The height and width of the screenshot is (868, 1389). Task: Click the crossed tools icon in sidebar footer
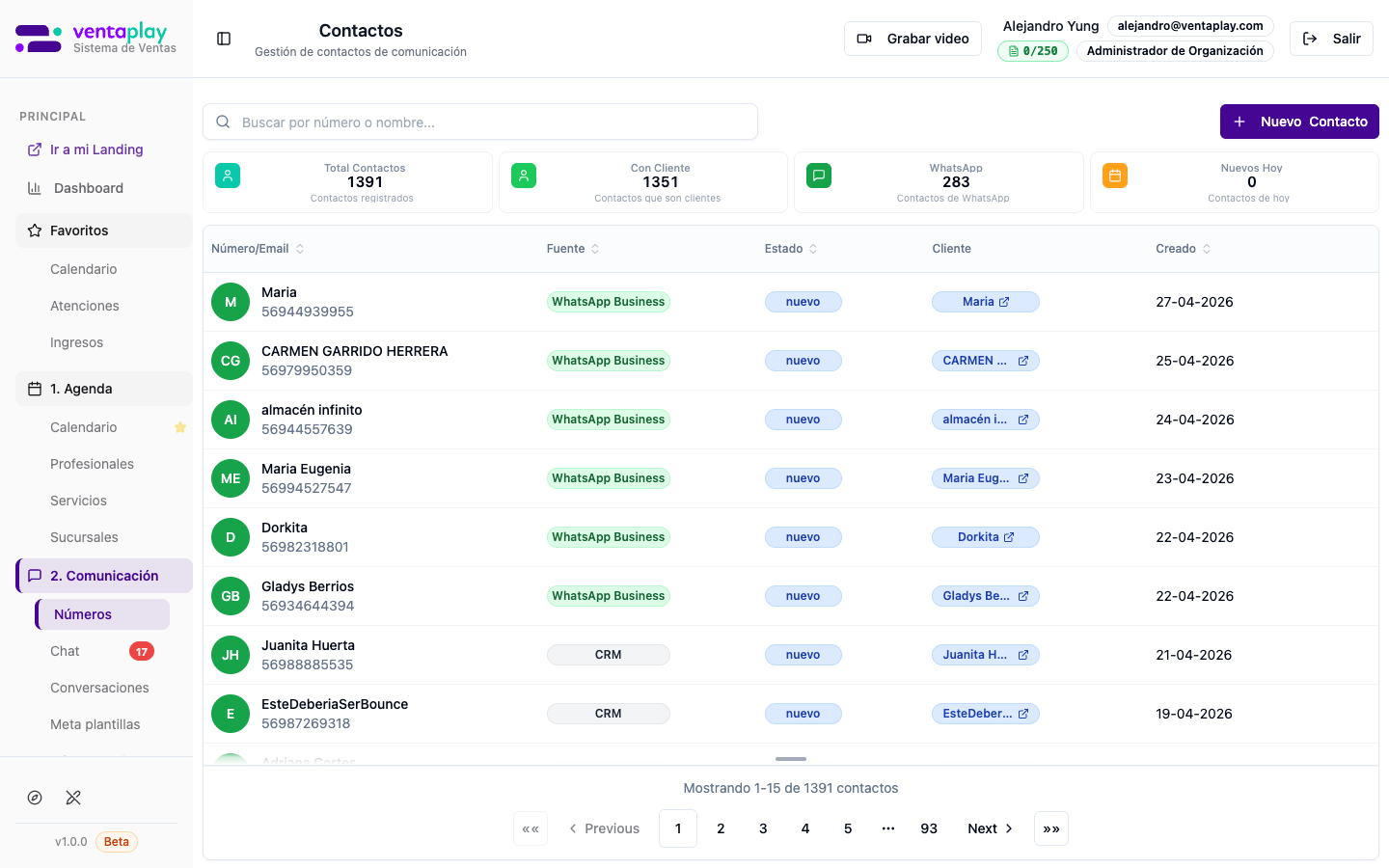coord(73,798)
